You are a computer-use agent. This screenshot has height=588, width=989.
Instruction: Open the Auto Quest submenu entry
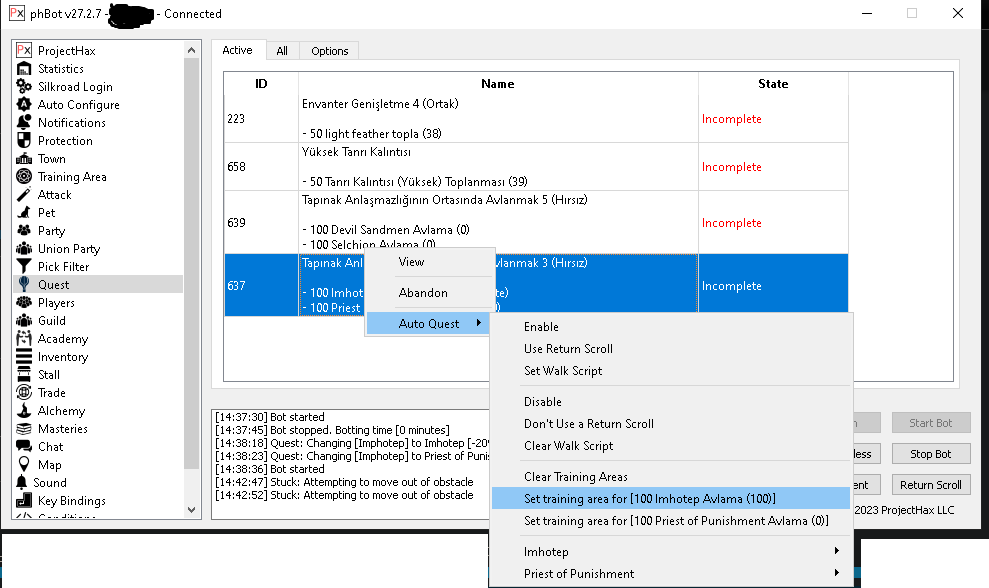click(430, 323)
